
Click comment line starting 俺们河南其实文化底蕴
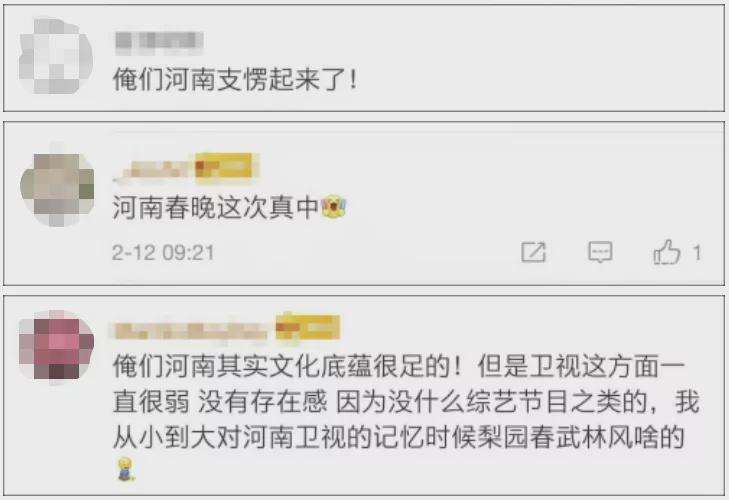point(399,367)
